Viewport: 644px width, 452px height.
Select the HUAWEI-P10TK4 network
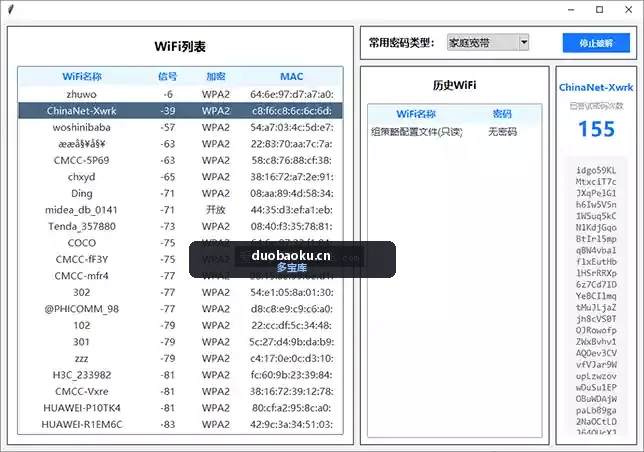(x=180, y=408)
